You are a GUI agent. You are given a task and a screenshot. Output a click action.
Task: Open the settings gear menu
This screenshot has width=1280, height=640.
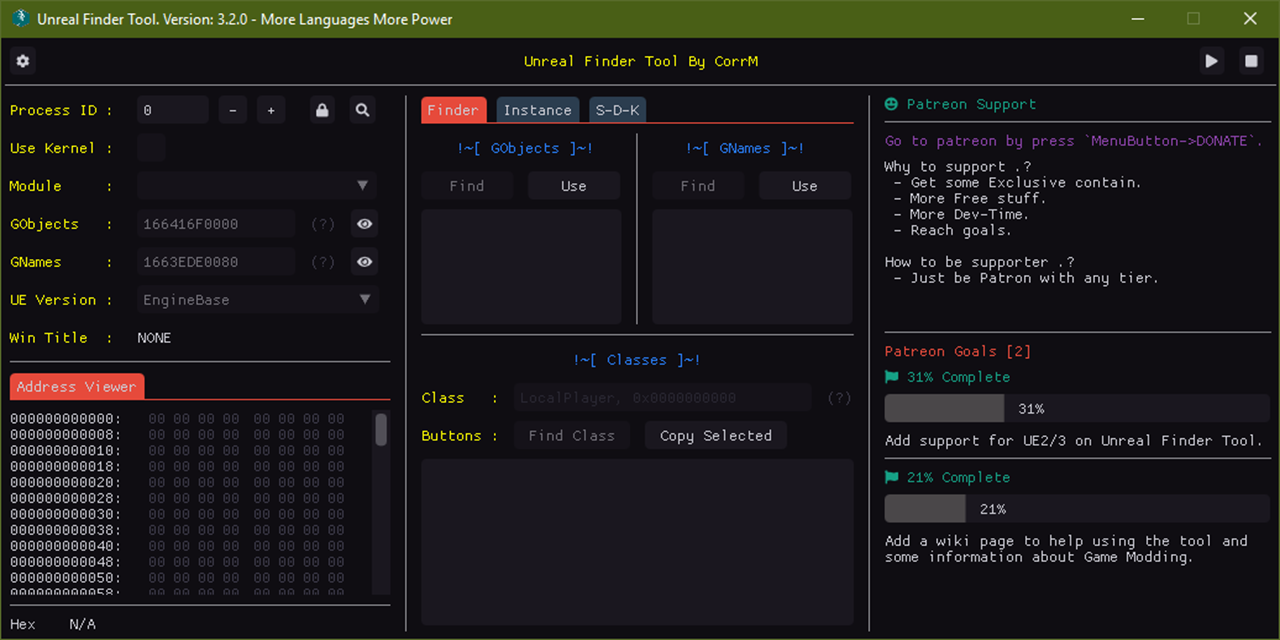point(23,61)
